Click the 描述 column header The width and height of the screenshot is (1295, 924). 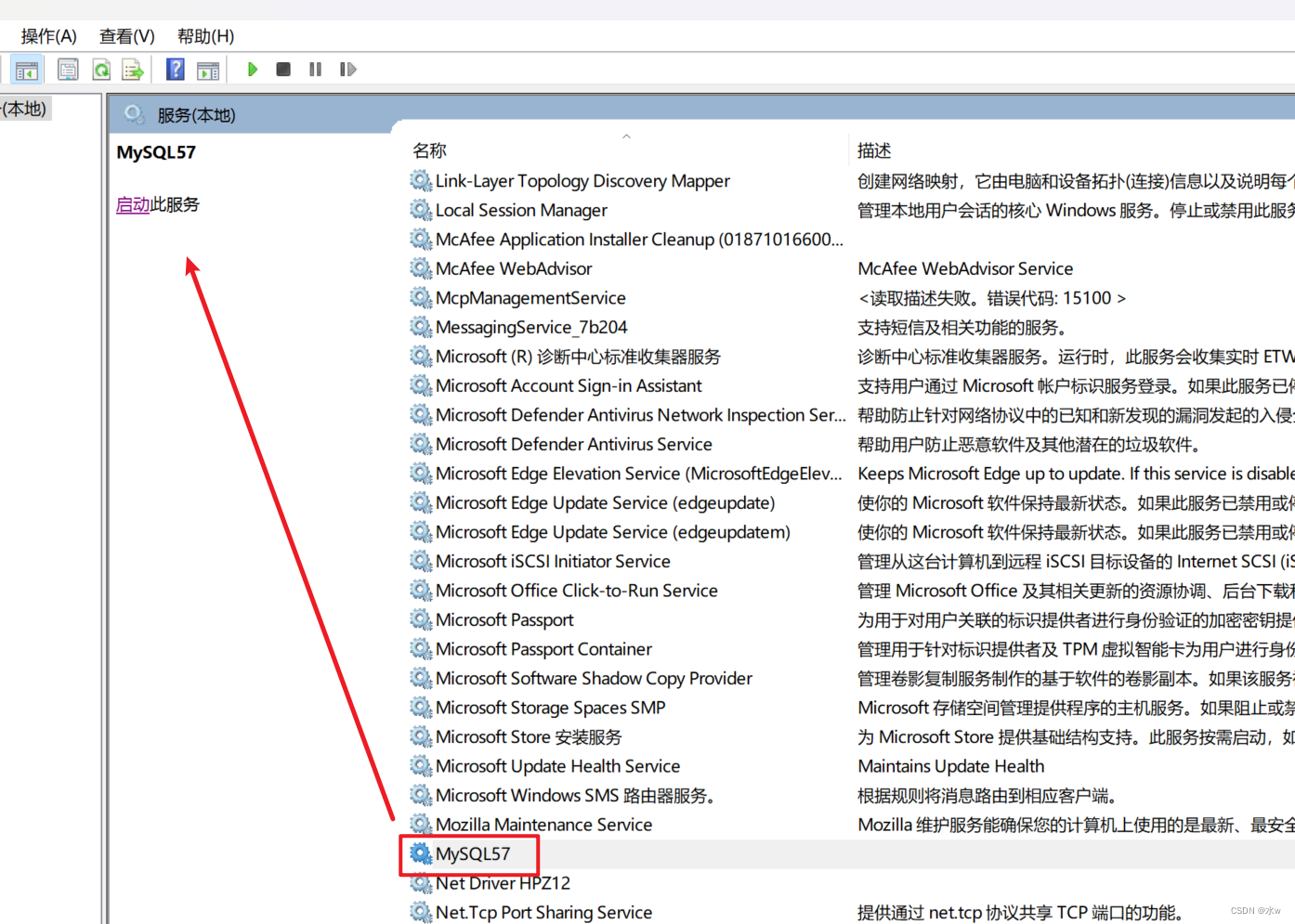[x=874, y=150]
